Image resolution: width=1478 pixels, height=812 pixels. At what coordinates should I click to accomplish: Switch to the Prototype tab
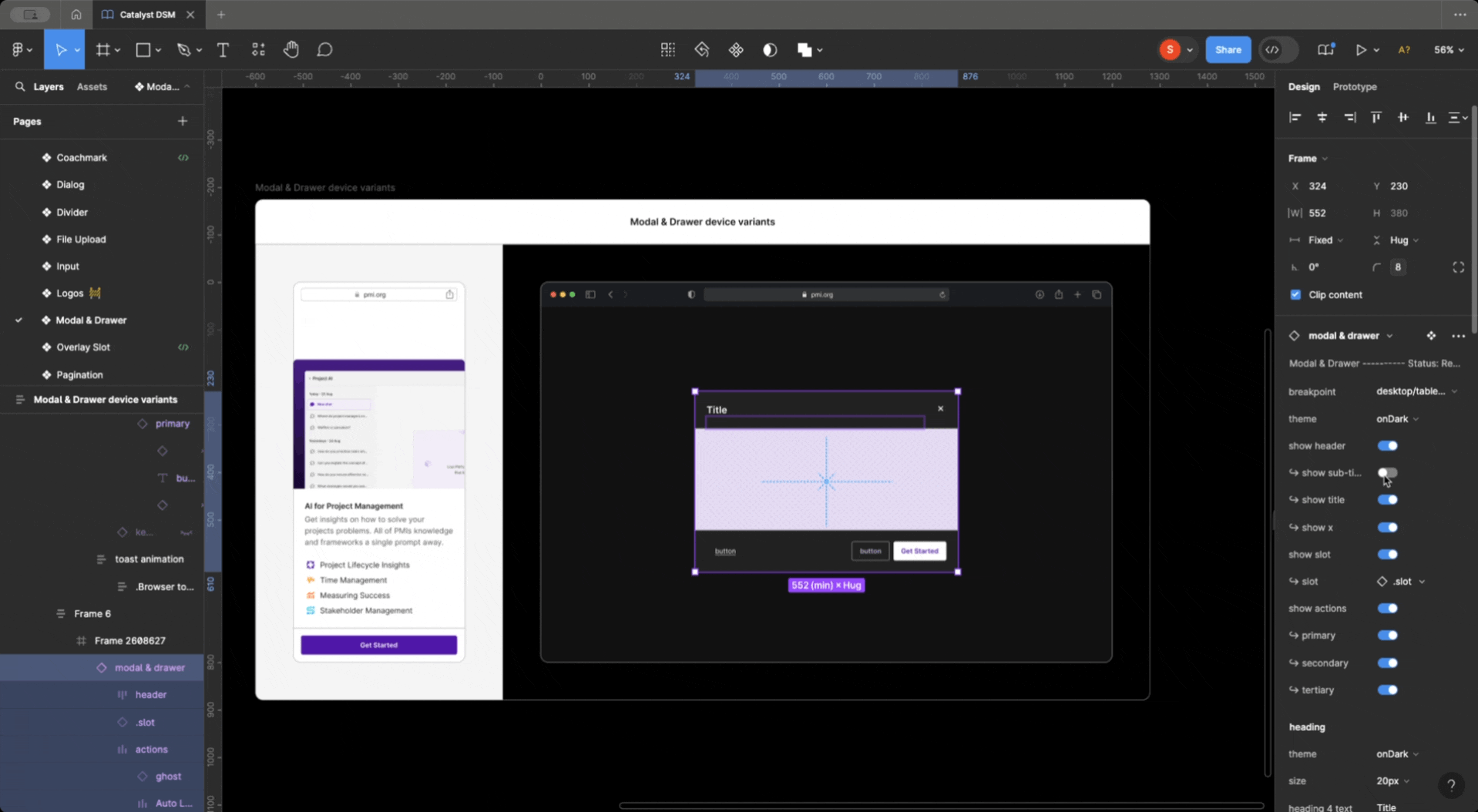click(1354, 86)
